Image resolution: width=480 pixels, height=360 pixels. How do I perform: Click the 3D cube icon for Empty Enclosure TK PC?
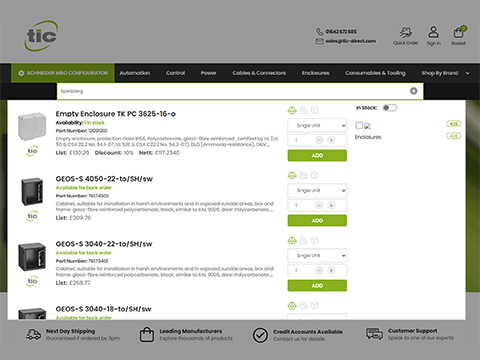coord(314,110)
